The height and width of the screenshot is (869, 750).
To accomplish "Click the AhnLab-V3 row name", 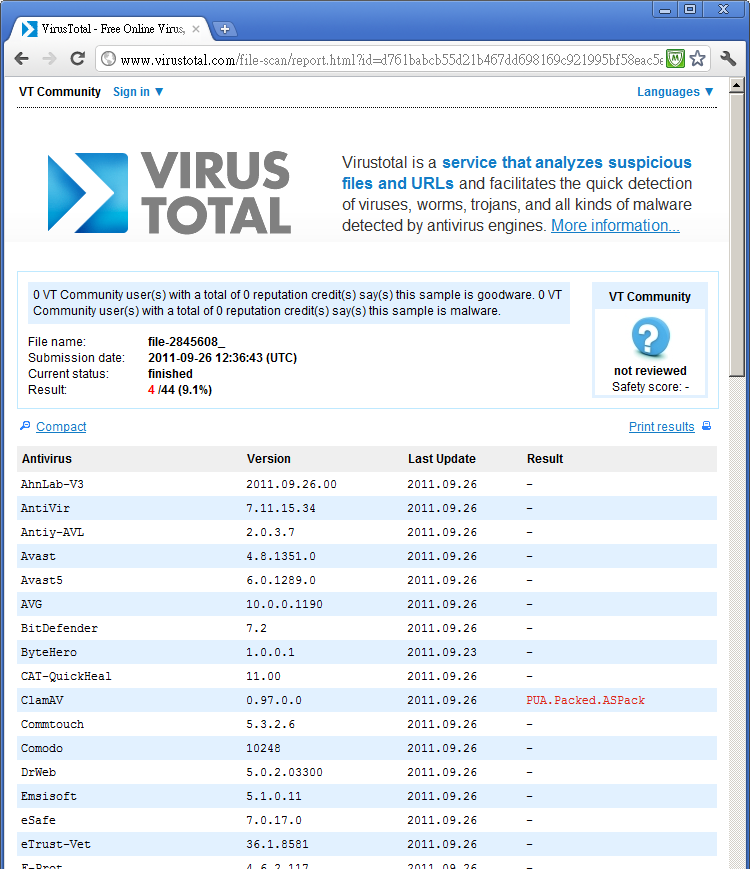I will [52, 484].
